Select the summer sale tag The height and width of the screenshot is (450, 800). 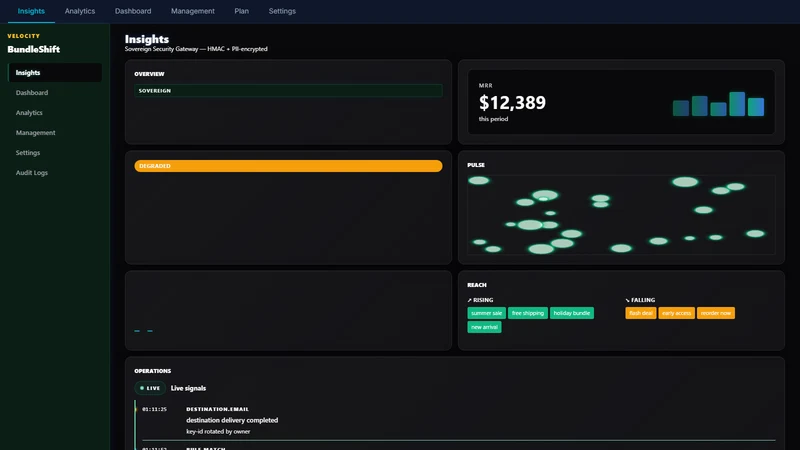(486, 313)
